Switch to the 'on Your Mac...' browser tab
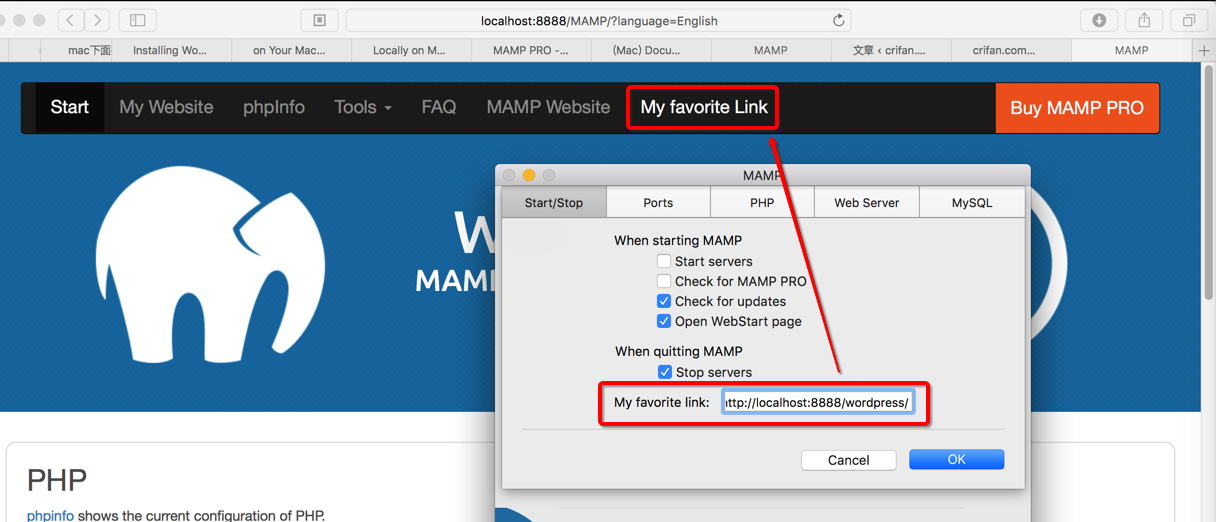Image resolution: width=1216 pixels, height=522 pixels. click(x=291, y=50)
